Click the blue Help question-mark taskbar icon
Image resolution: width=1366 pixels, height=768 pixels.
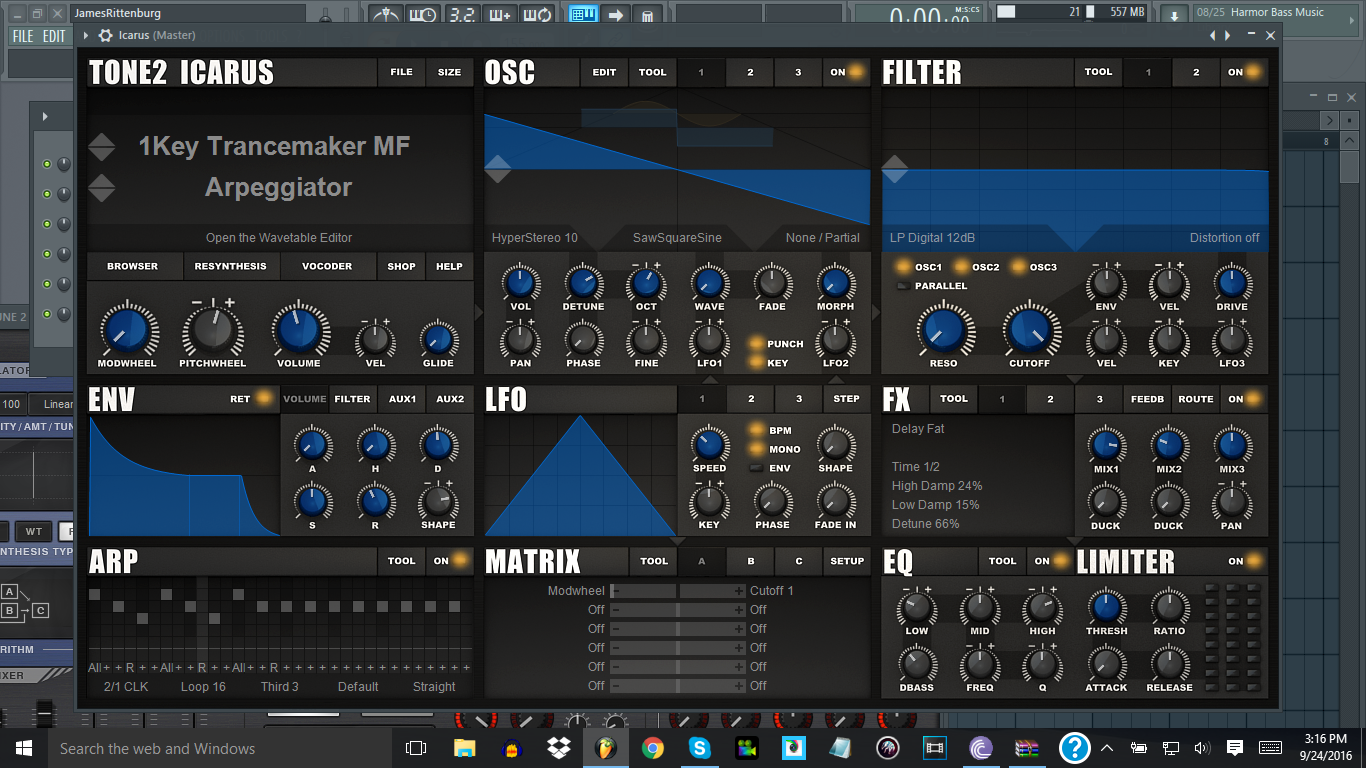(1075, 748)
